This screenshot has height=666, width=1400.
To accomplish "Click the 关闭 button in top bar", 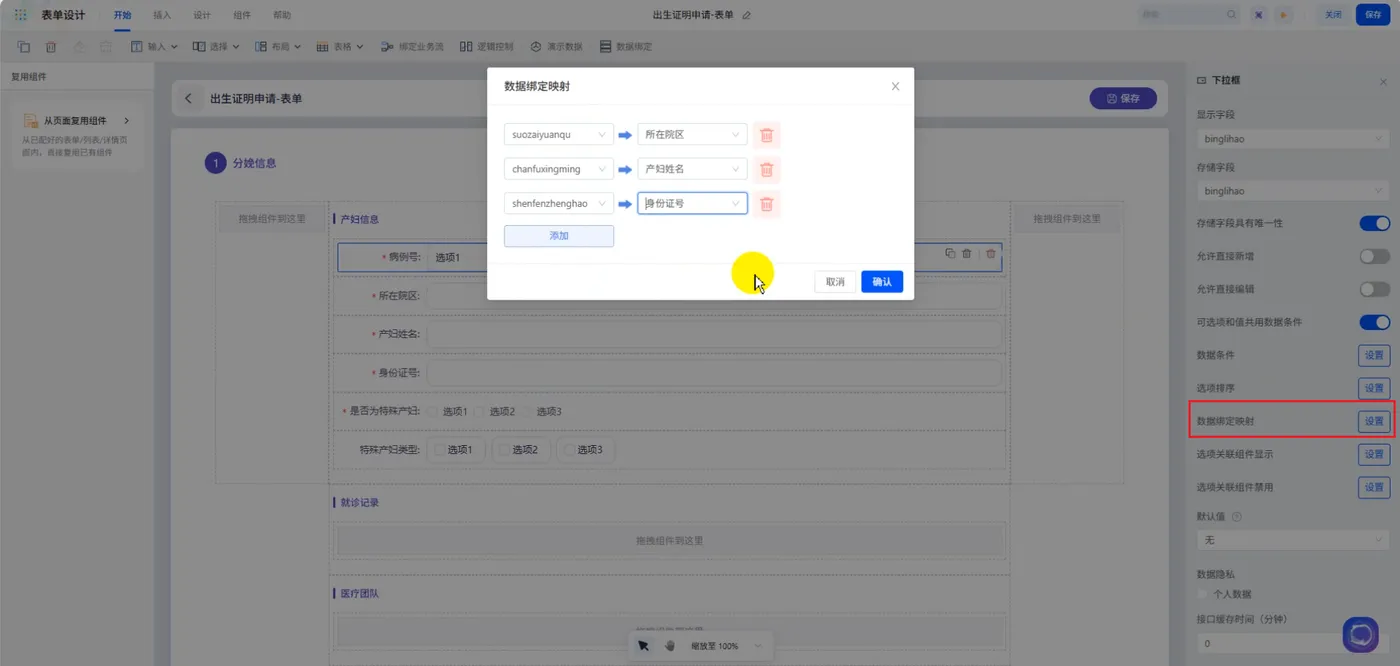I will point(1333,15).
